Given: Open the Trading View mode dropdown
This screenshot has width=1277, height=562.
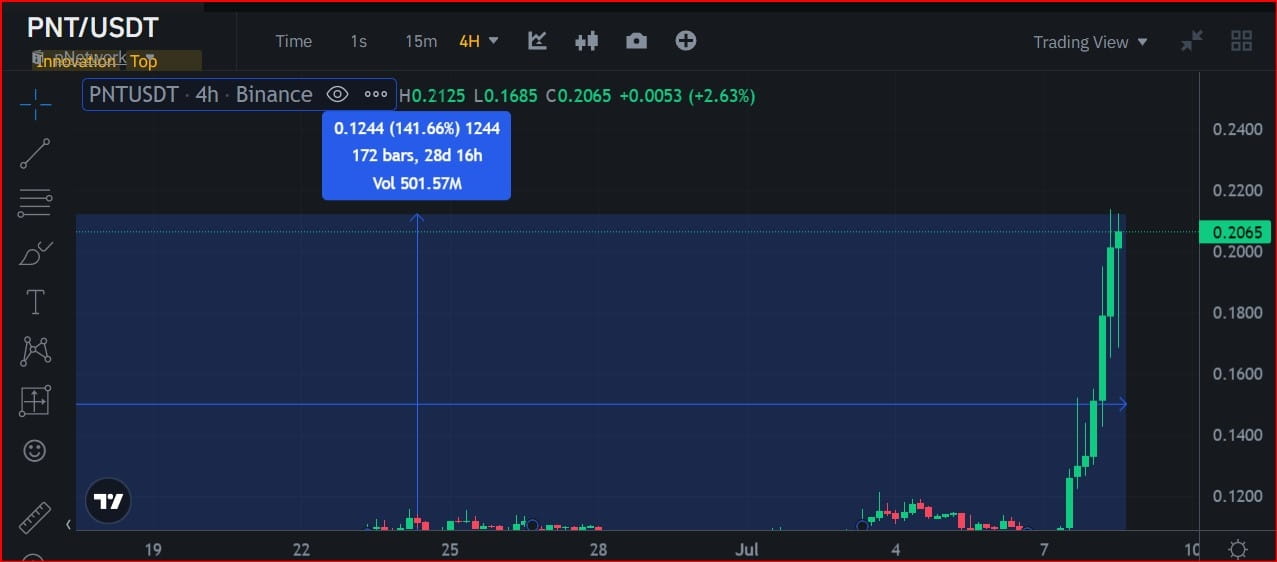Looking at the screenshot, I should [1091, 42].
